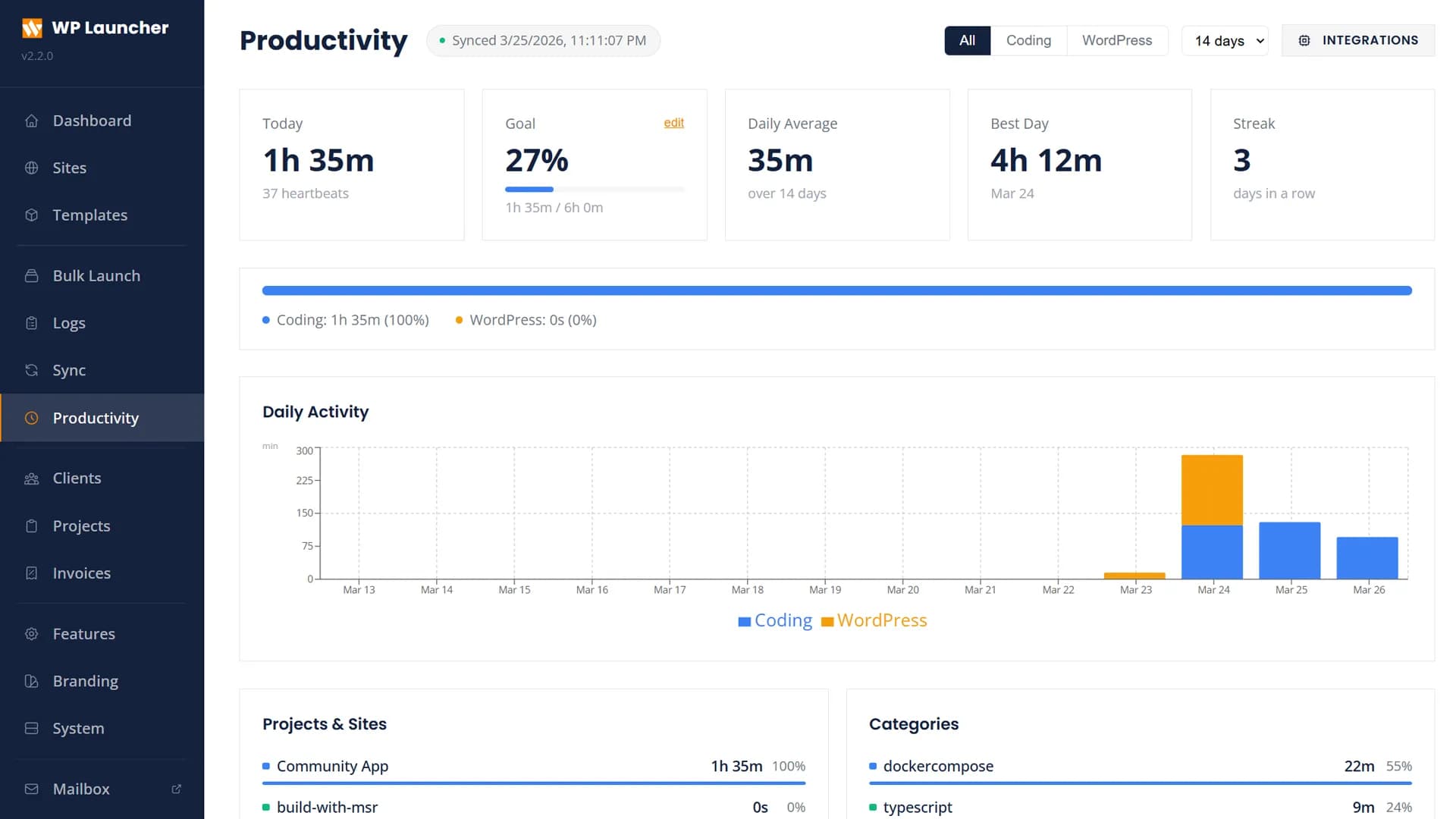Click the Features gear icon
Screen dimensions: 1456x819
tap(31, 634)
